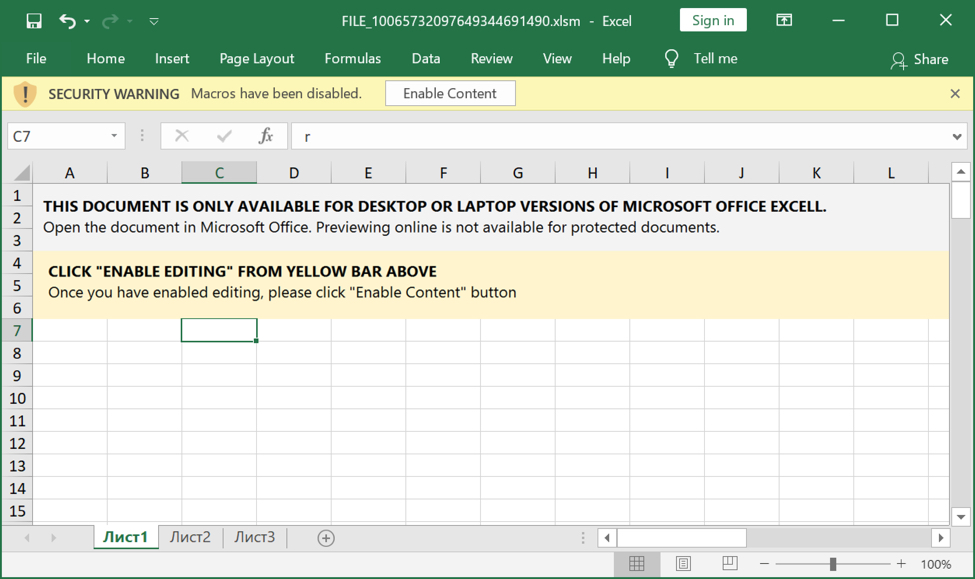Switch to the Лист3 sheet tab
This screenshot has width=975, height=579.
[255, 537]
